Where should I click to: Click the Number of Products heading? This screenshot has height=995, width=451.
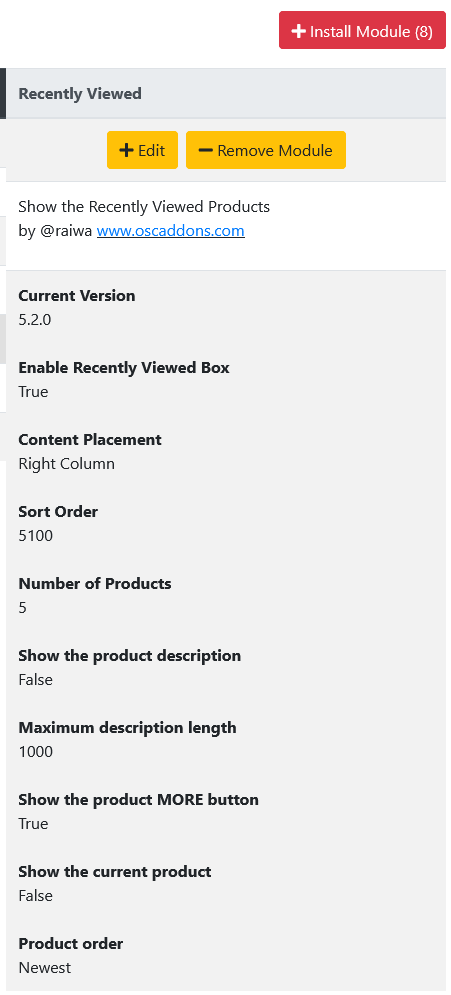[x=95, y=583]
